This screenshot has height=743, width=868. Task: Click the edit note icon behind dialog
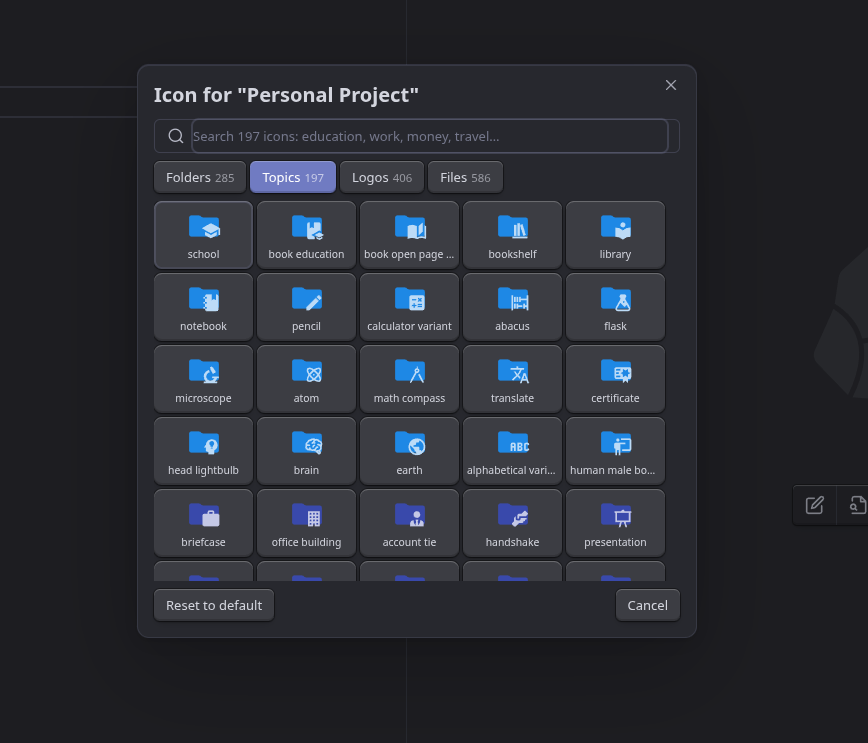[x=814, y=505]
